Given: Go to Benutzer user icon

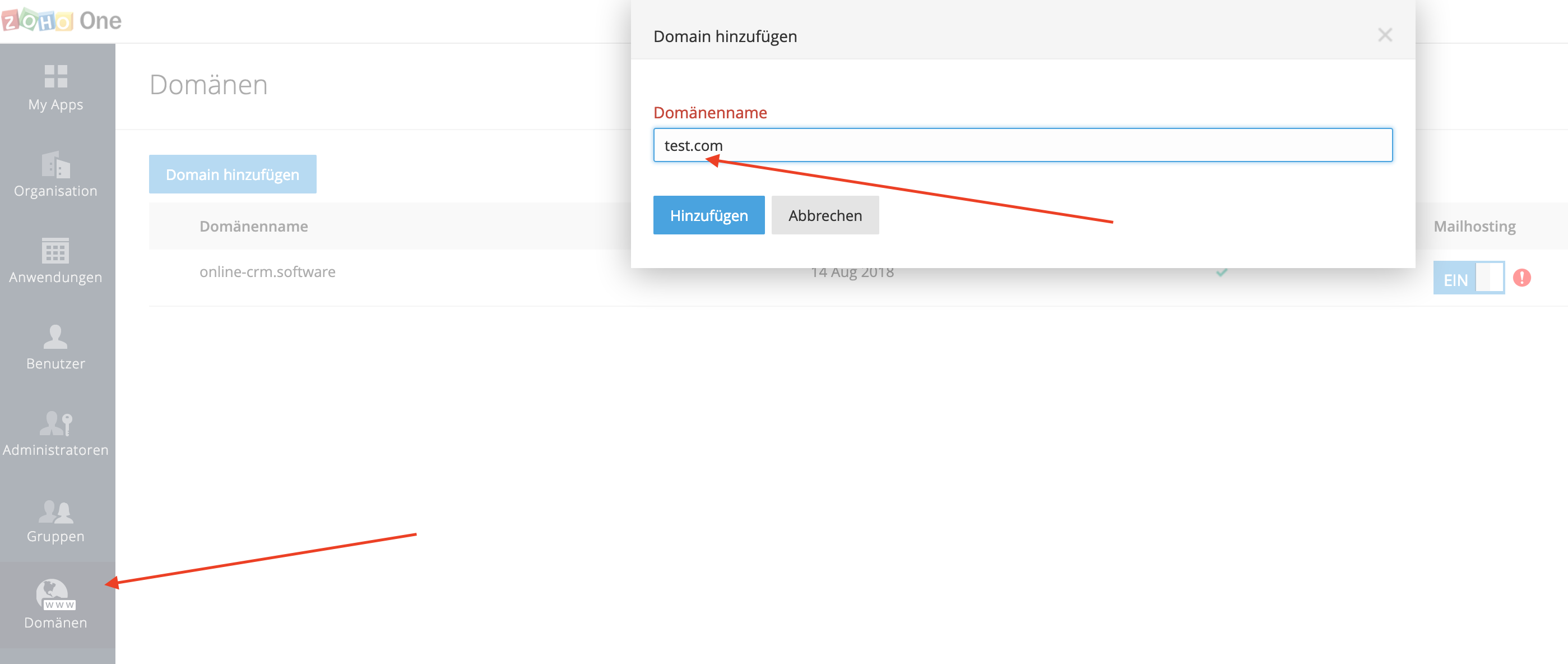Looking at the screenshot, I should [55, 336].
